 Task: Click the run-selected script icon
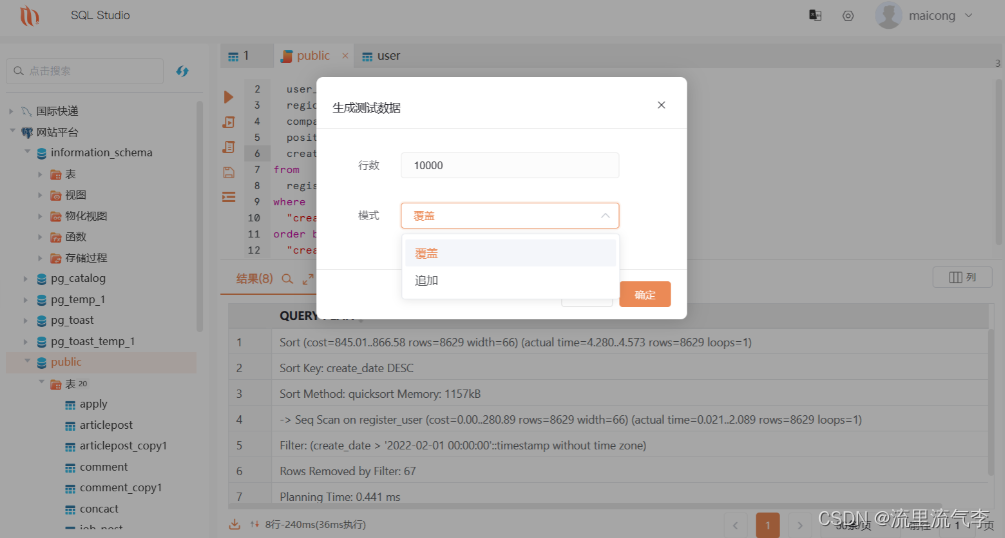pyautogui.click(x=228, y=122)
